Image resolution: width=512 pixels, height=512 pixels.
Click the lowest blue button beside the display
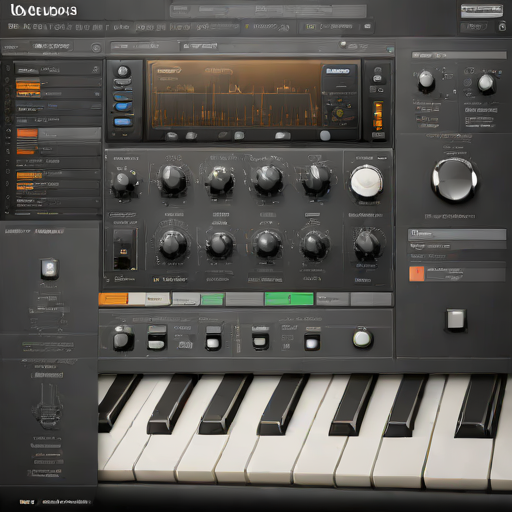tap(123, 122)
